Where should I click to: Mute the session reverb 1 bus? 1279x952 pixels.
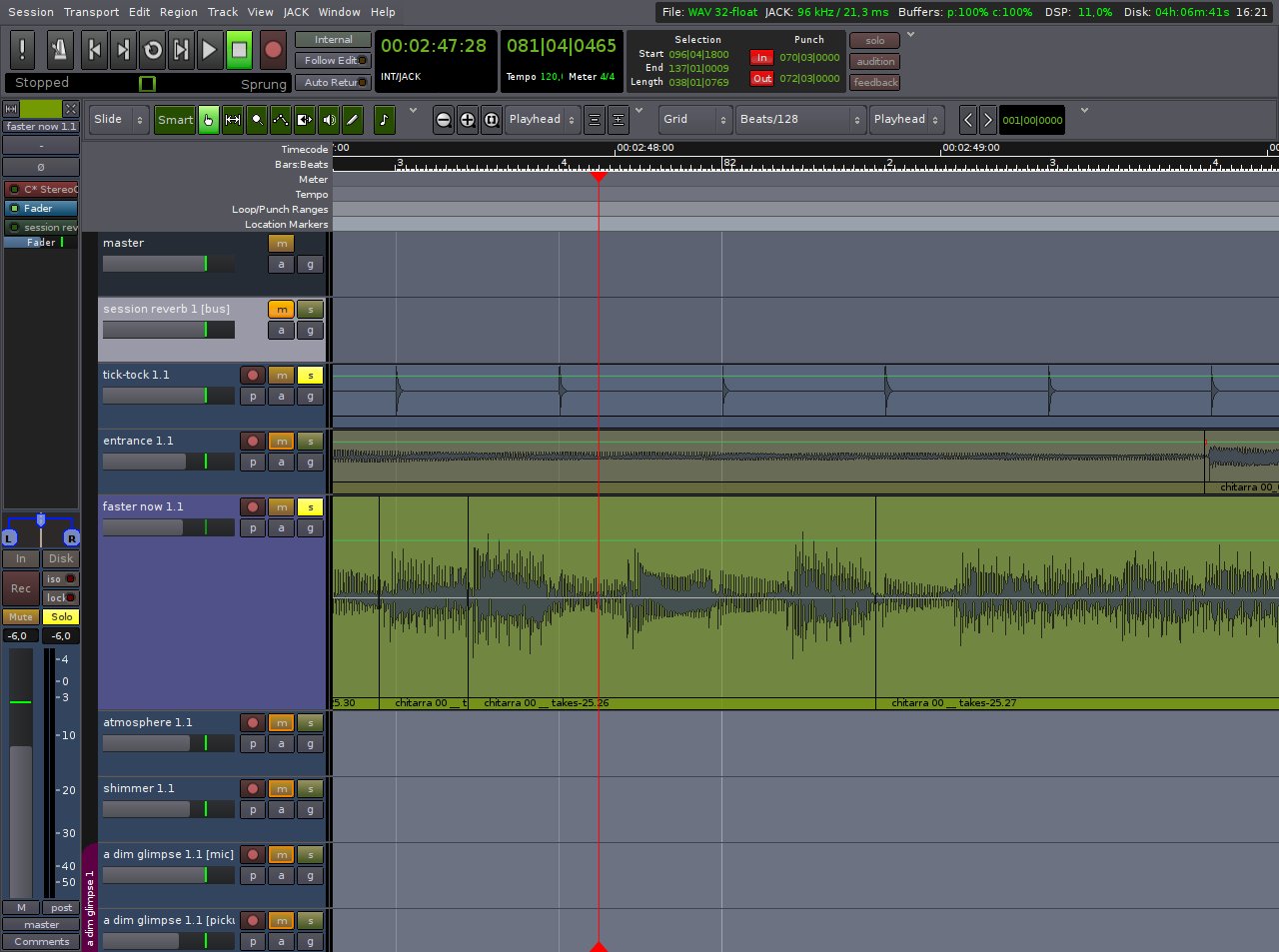pos(281,310)
